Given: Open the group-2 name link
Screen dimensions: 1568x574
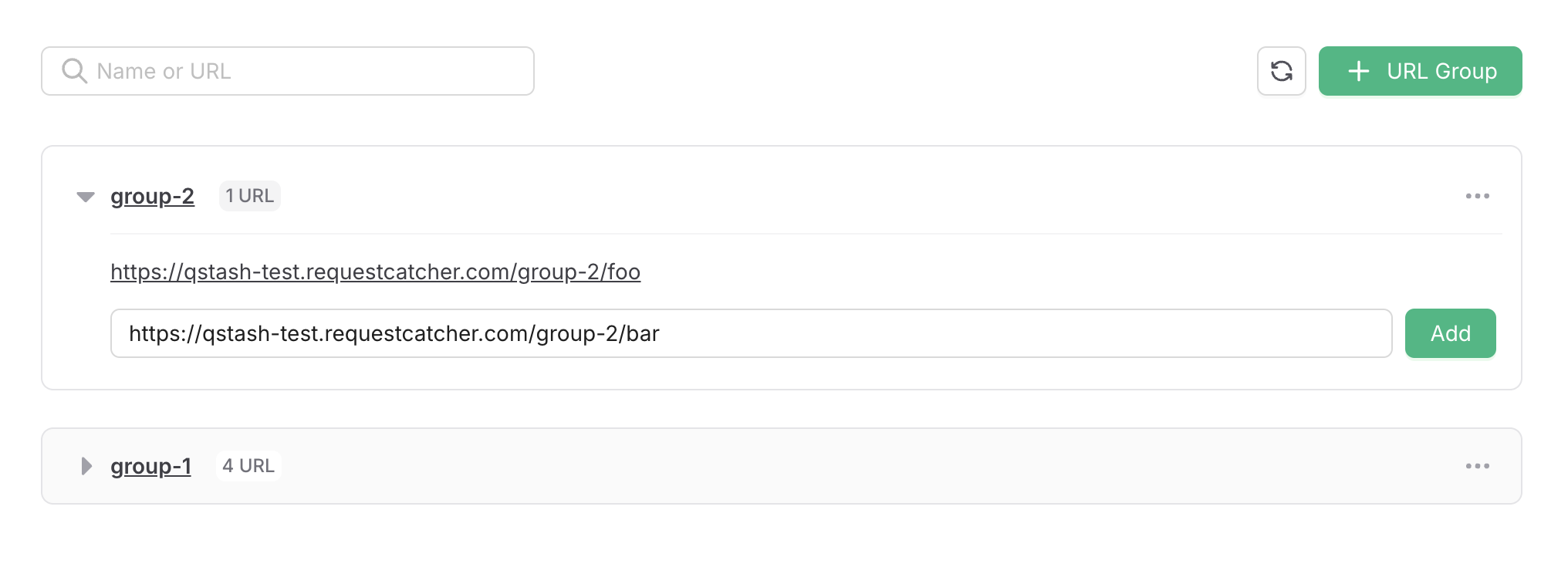Looking at the screenshot, I should tap(152, 196).
